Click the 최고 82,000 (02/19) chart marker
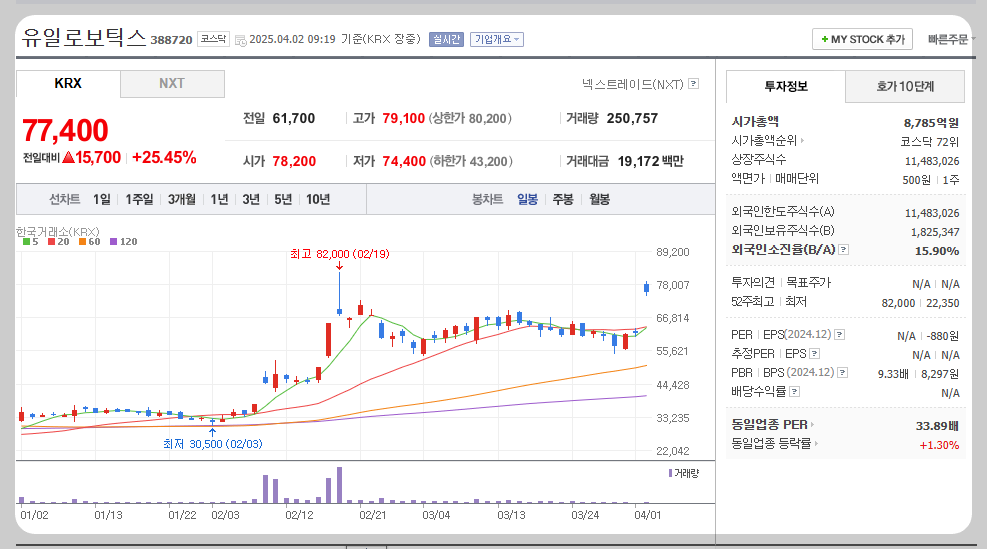The width and height of the screenshot is (987, 549). click(x=339, y=254)
